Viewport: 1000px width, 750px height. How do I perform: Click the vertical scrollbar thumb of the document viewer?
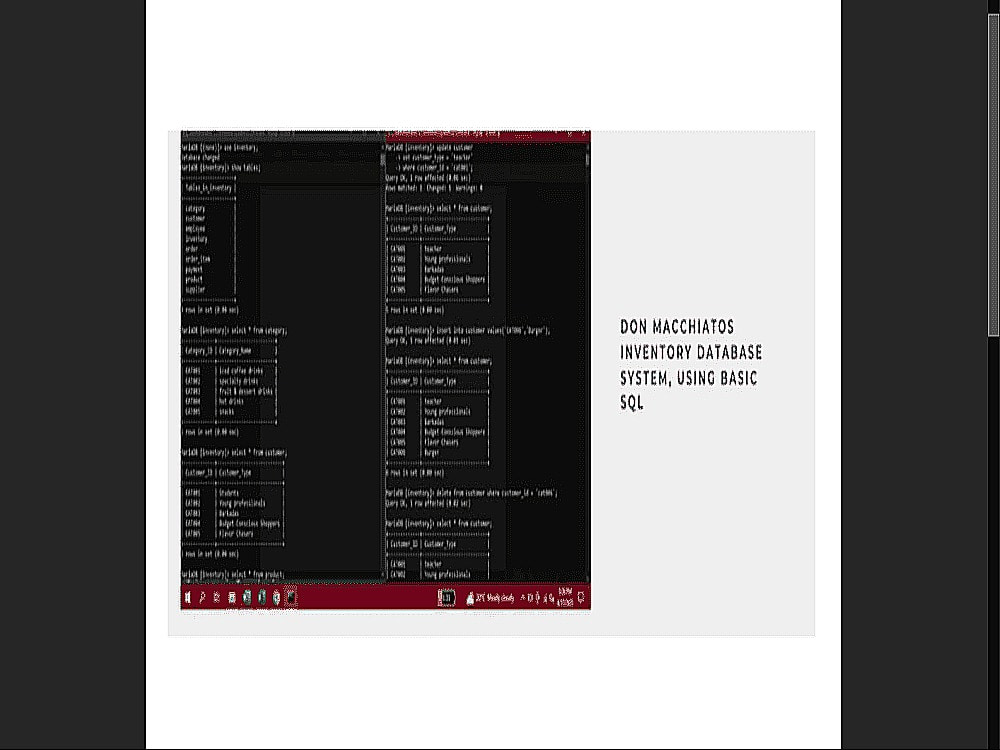[994, 175]
